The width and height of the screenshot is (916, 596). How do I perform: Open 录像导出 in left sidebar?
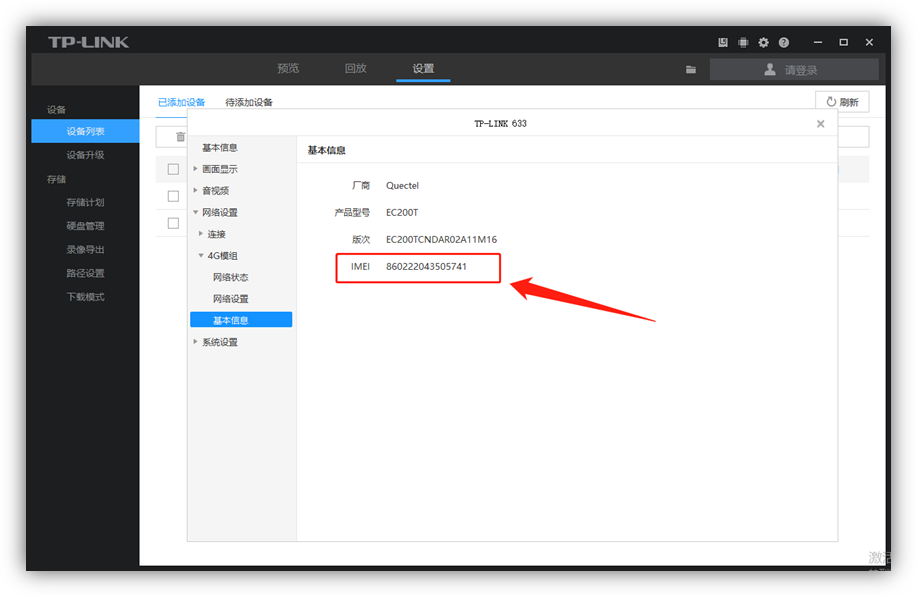click(85, 250)
